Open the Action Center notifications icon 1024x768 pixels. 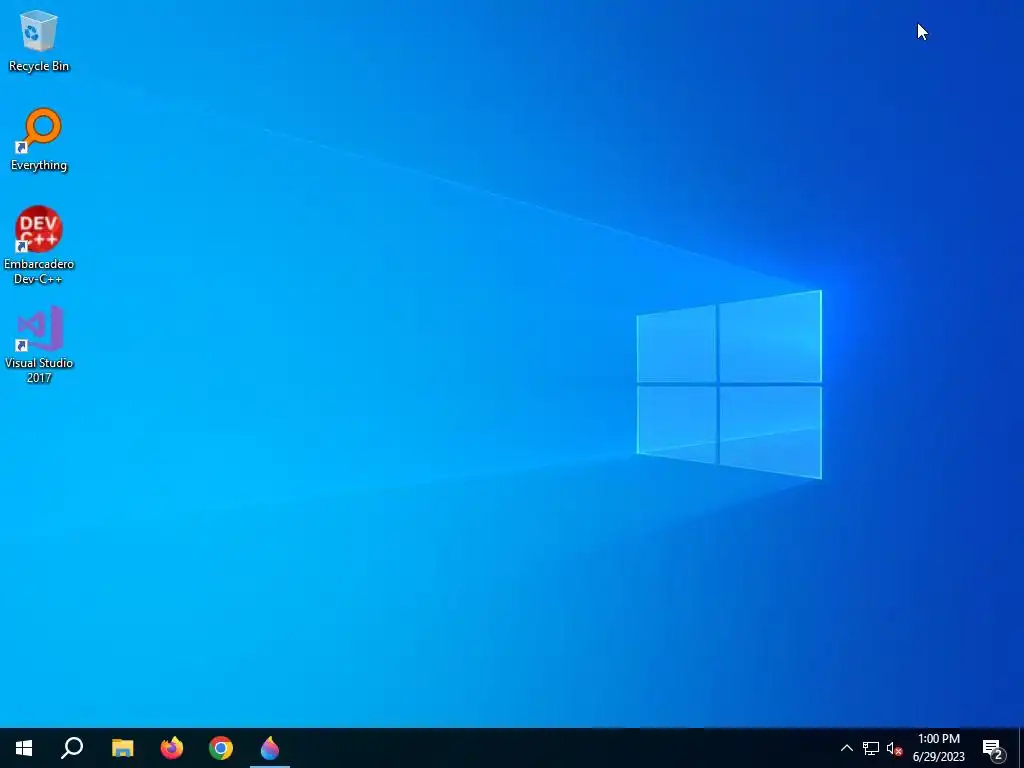(993, 748)
